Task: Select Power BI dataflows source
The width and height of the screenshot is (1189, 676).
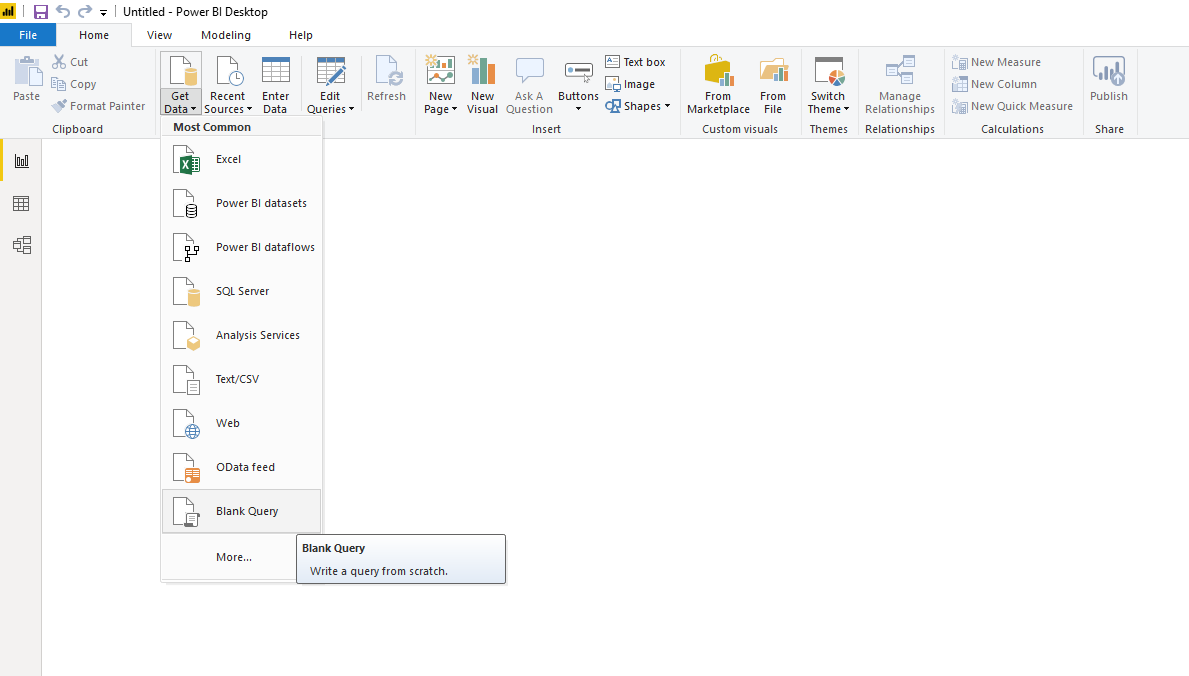Action: tap(241, 247)
